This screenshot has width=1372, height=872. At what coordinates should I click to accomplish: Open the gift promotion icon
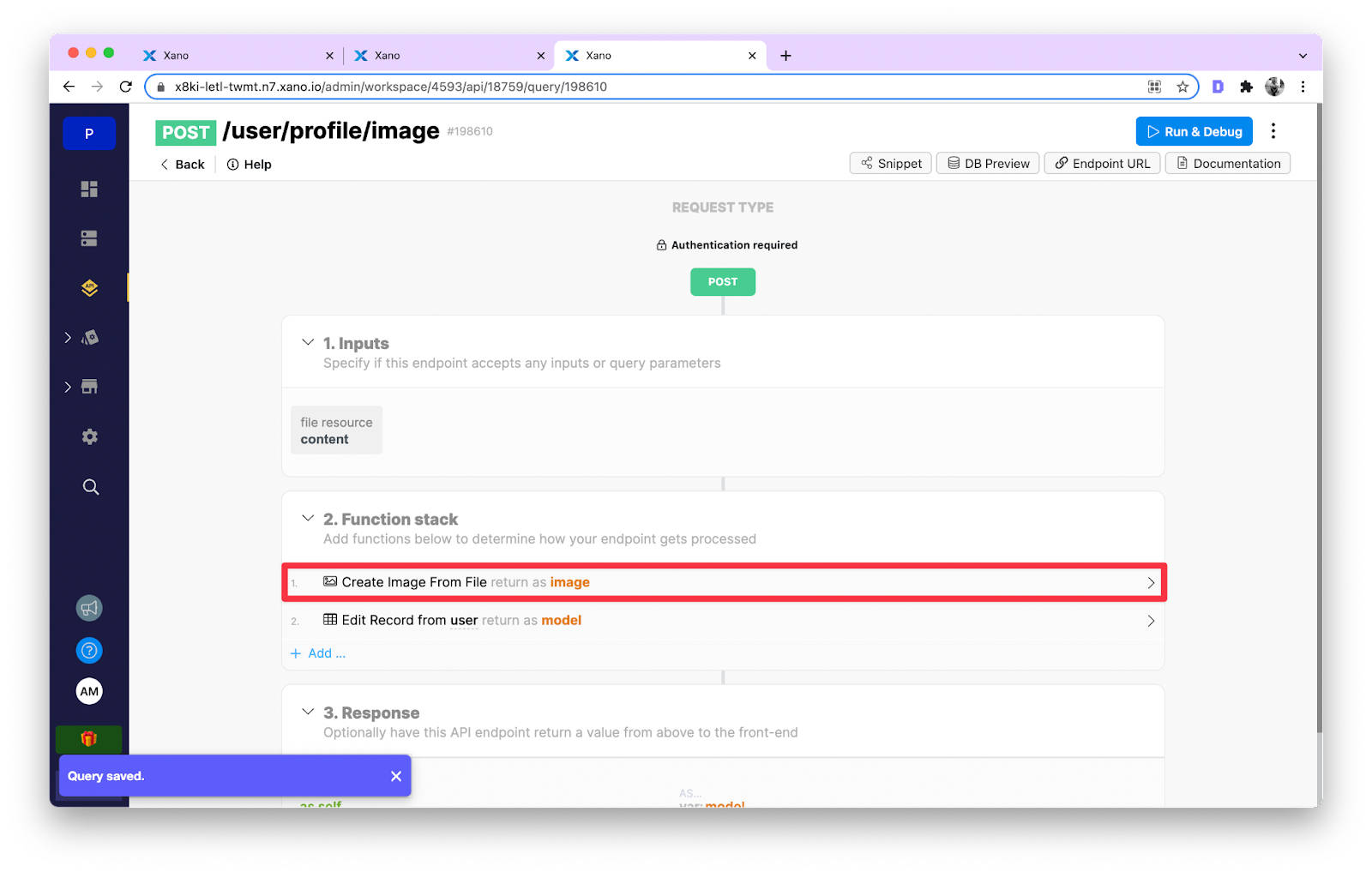(89, 738)
